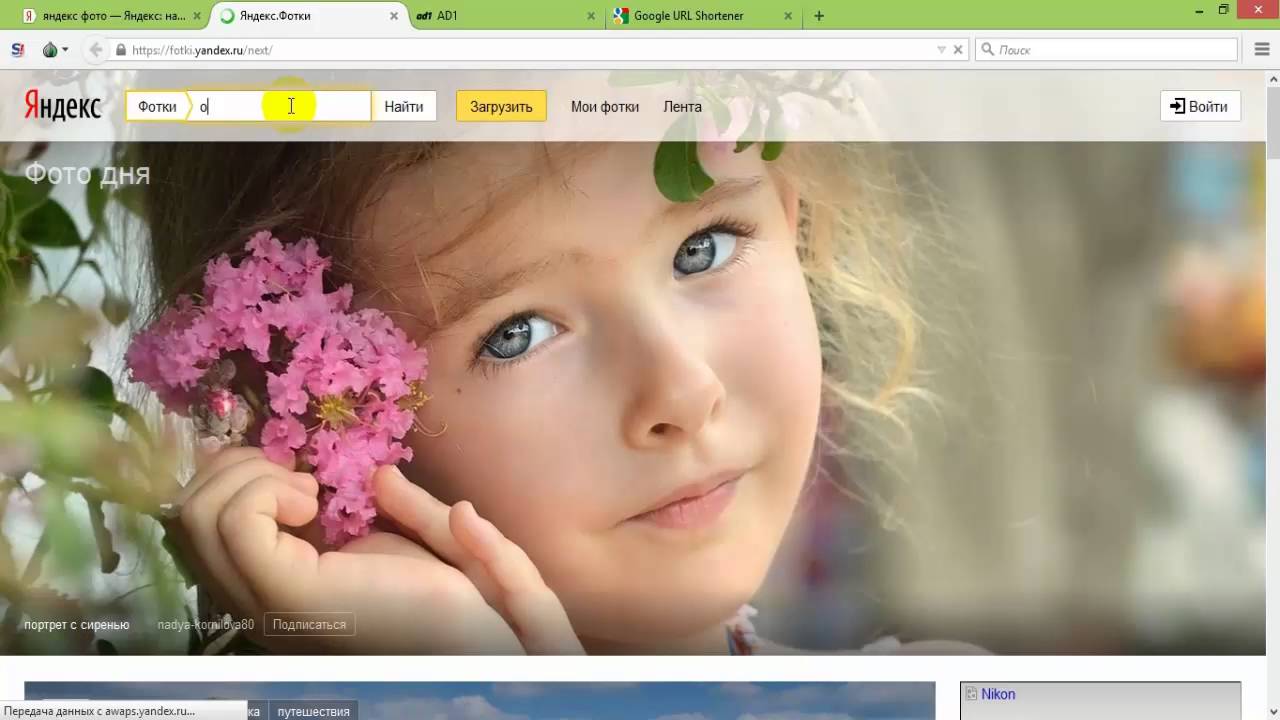Click the onion extension icon in the toolbar
This screenshot has width=1280, height=720.
point(50,49)
